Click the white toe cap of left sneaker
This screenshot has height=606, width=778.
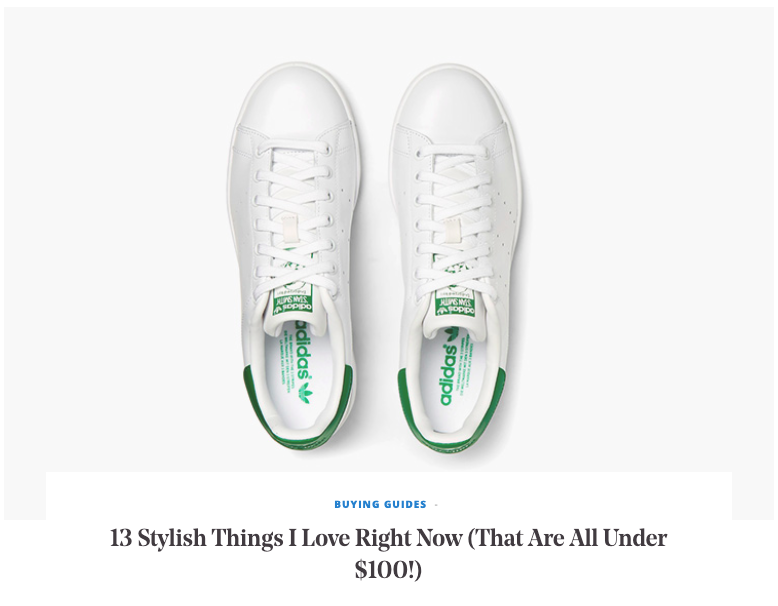297,97
